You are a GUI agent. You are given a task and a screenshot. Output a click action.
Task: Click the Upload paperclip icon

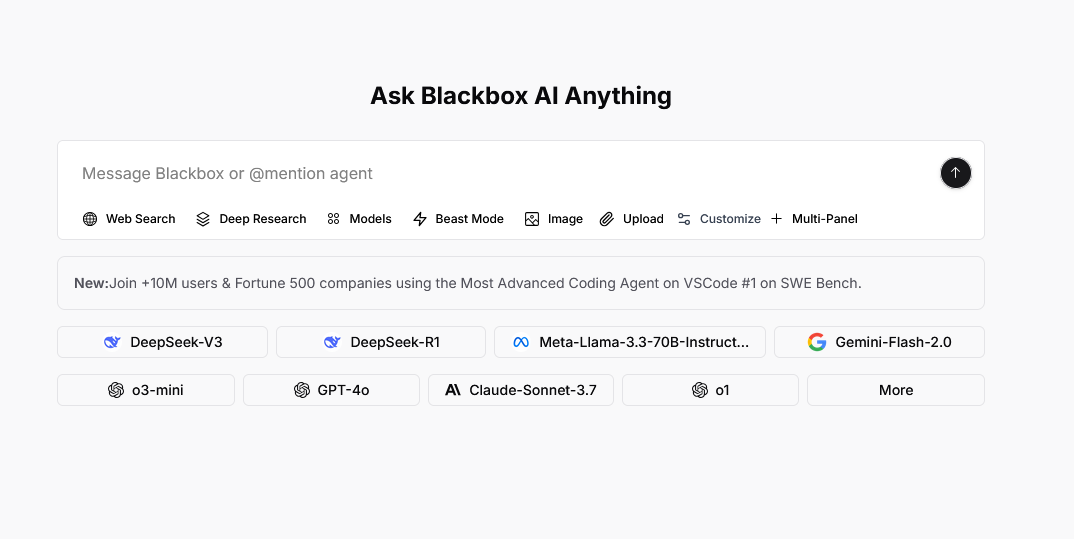pos(606,218)
